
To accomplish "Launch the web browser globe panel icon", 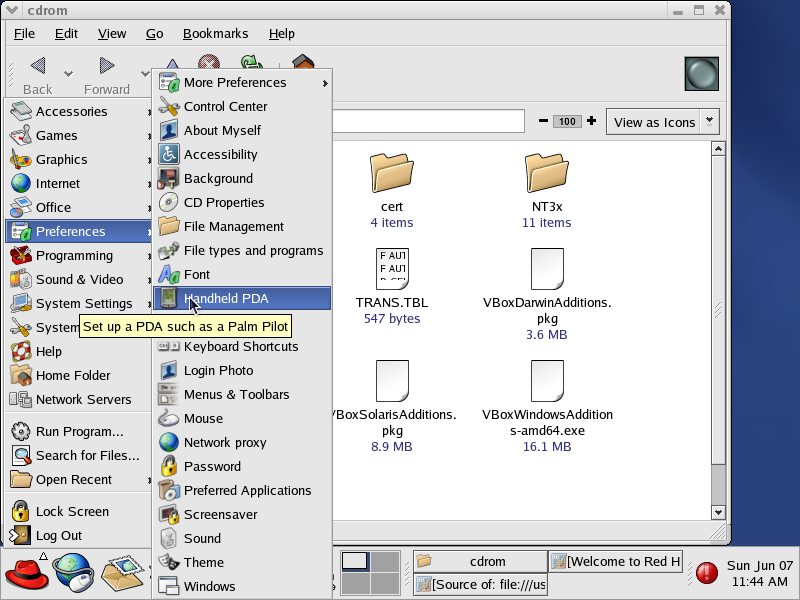I will click(x=74, y=572).
